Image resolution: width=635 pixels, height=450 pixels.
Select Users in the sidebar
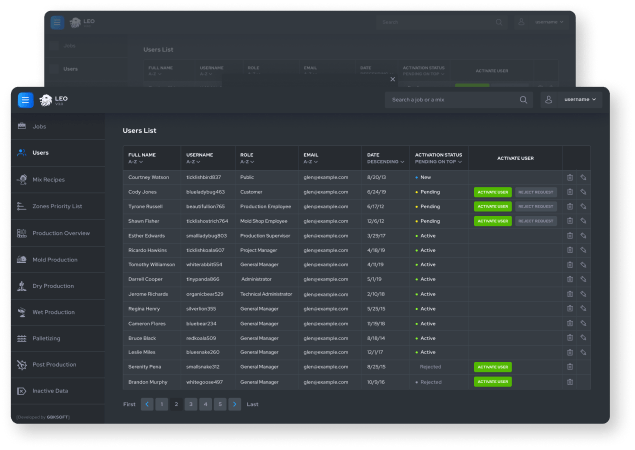tap(58, 153)
